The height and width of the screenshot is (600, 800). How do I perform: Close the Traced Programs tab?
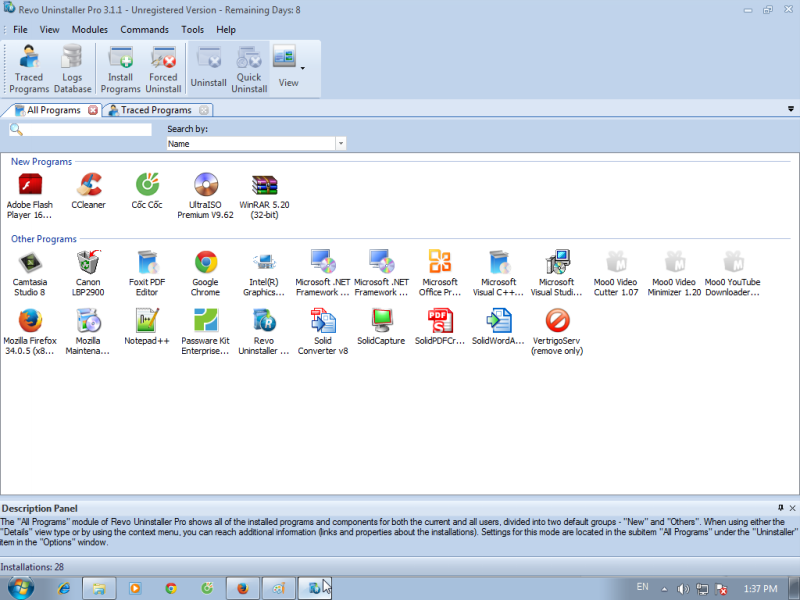(204, 110)
